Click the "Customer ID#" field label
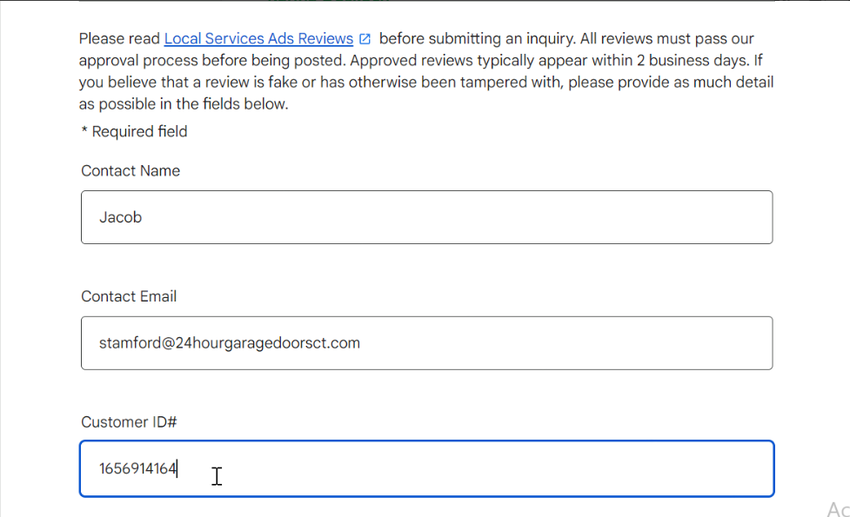Viewport: 850px width, 517px height. click(x=128, y=422)
